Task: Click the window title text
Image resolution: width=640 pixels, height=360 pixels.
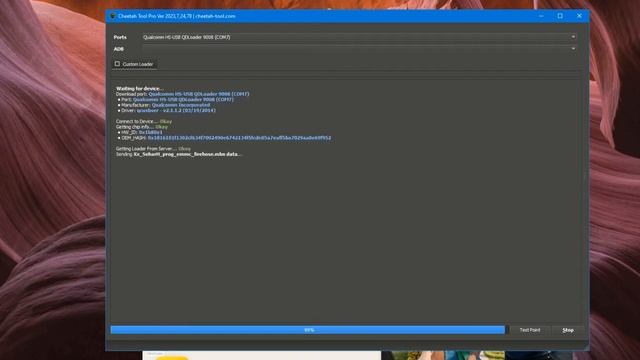Action: 176,16
